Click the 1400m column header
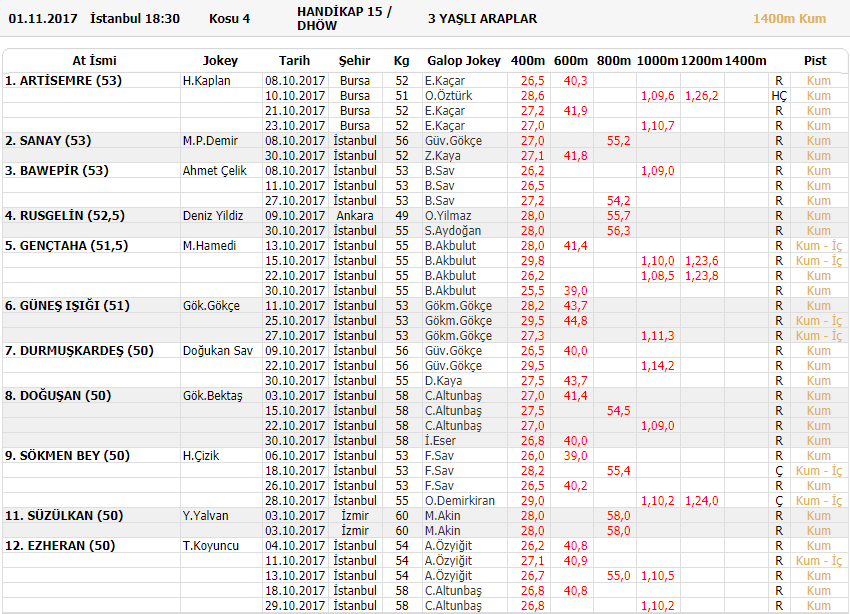850x614 pixels. coord(745,61)
